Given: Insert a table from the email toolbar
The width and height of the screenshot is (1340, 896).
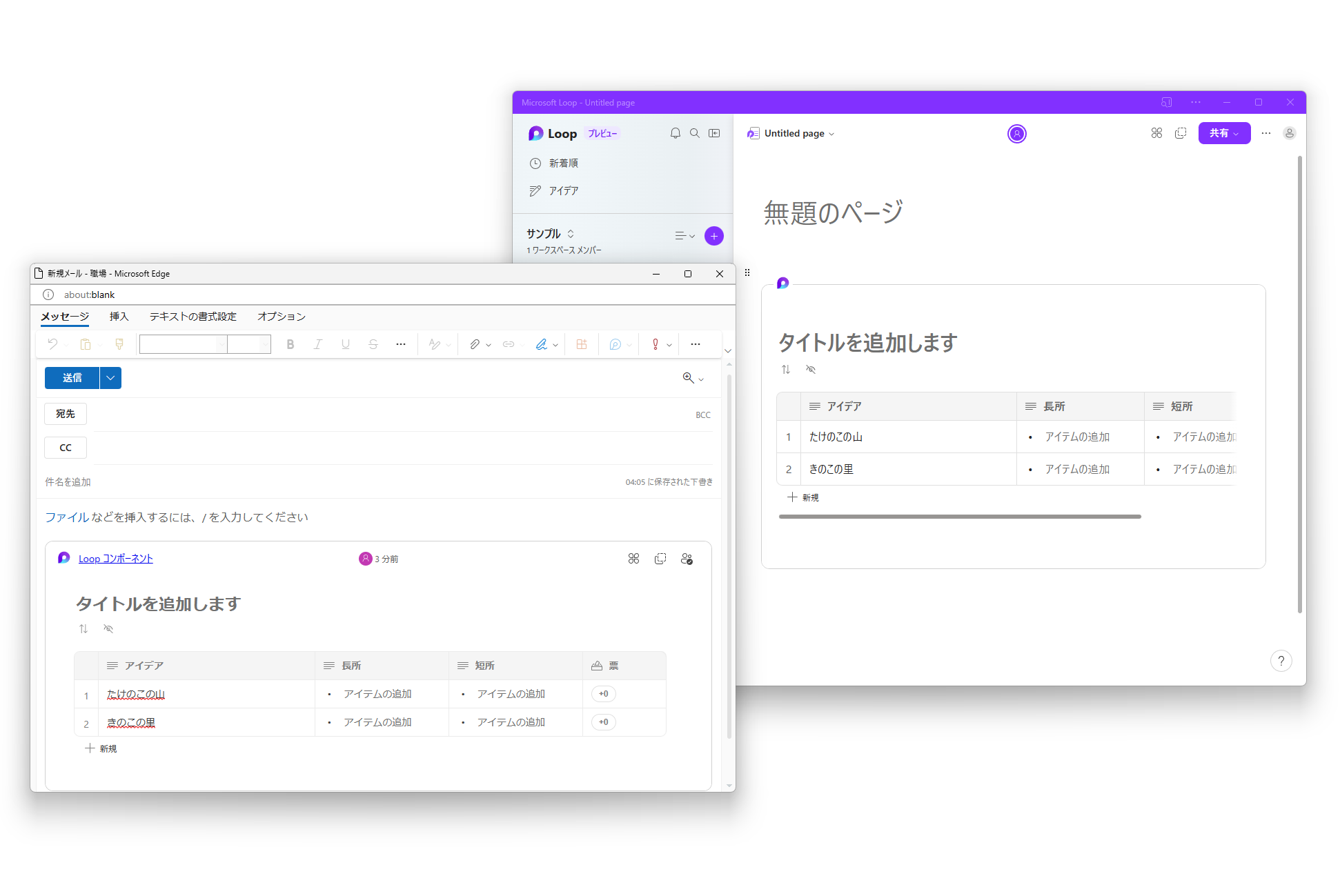Looking at the screenshot, I should pos(582,344).
